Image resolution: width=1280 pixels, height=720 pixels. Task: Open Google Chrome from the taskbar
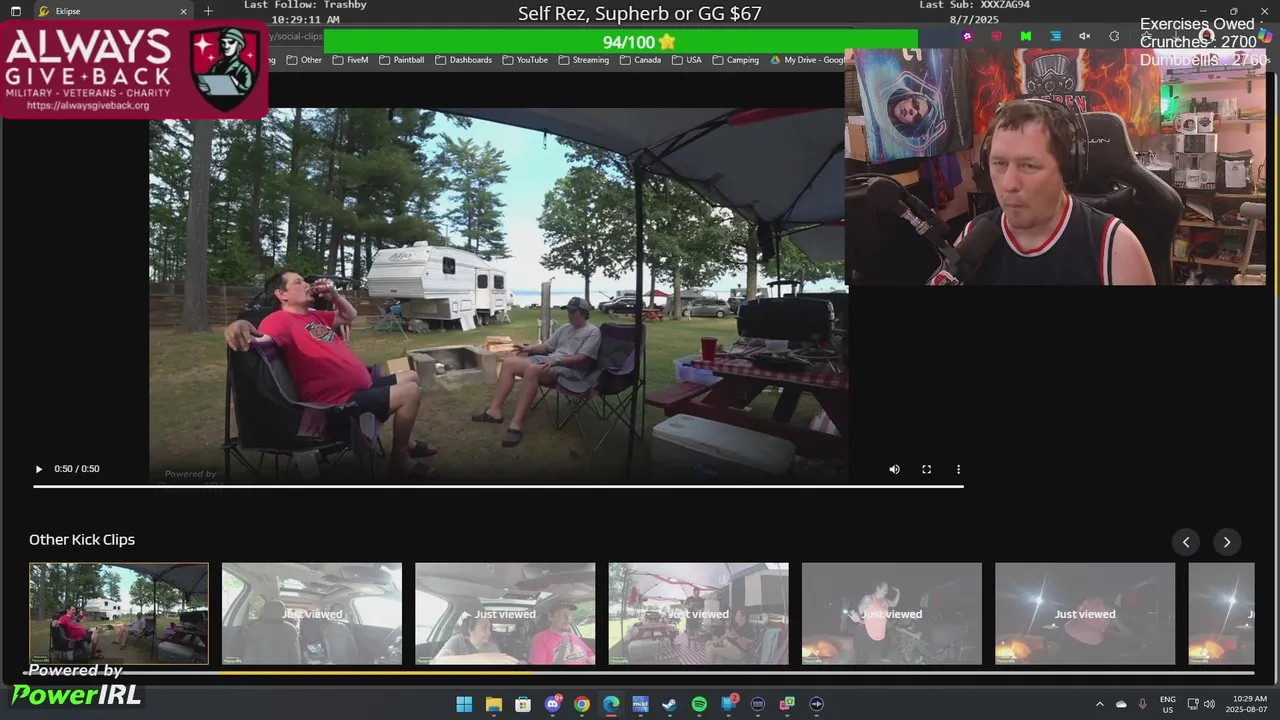tap(582, 704)
